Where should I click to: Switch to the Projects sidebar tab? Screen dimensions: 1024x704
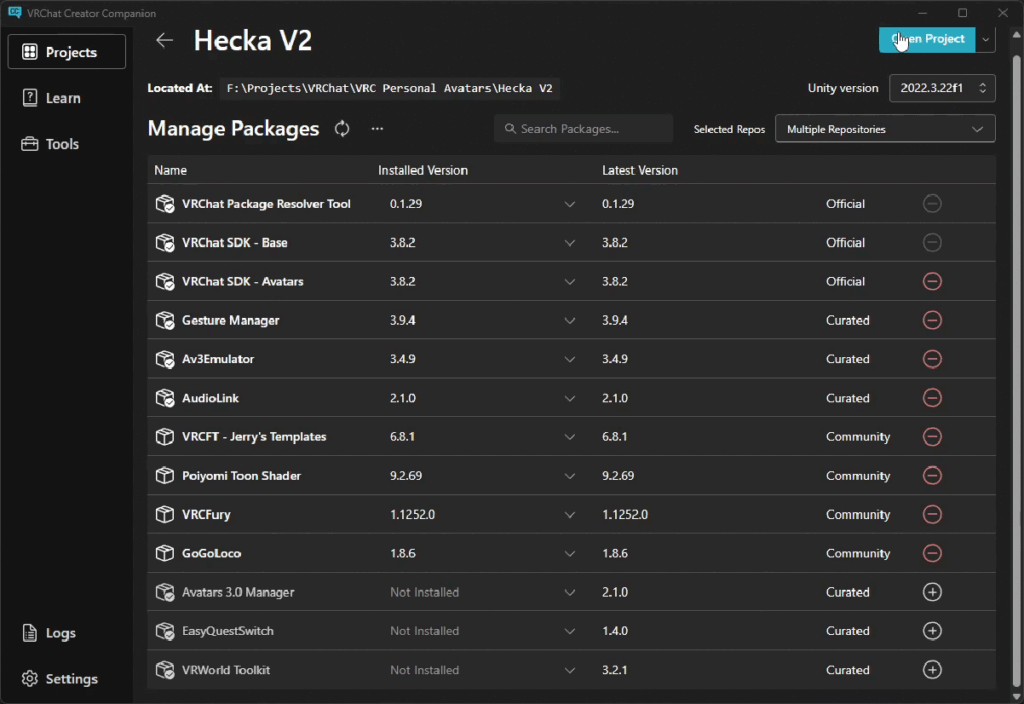[67, 52]
